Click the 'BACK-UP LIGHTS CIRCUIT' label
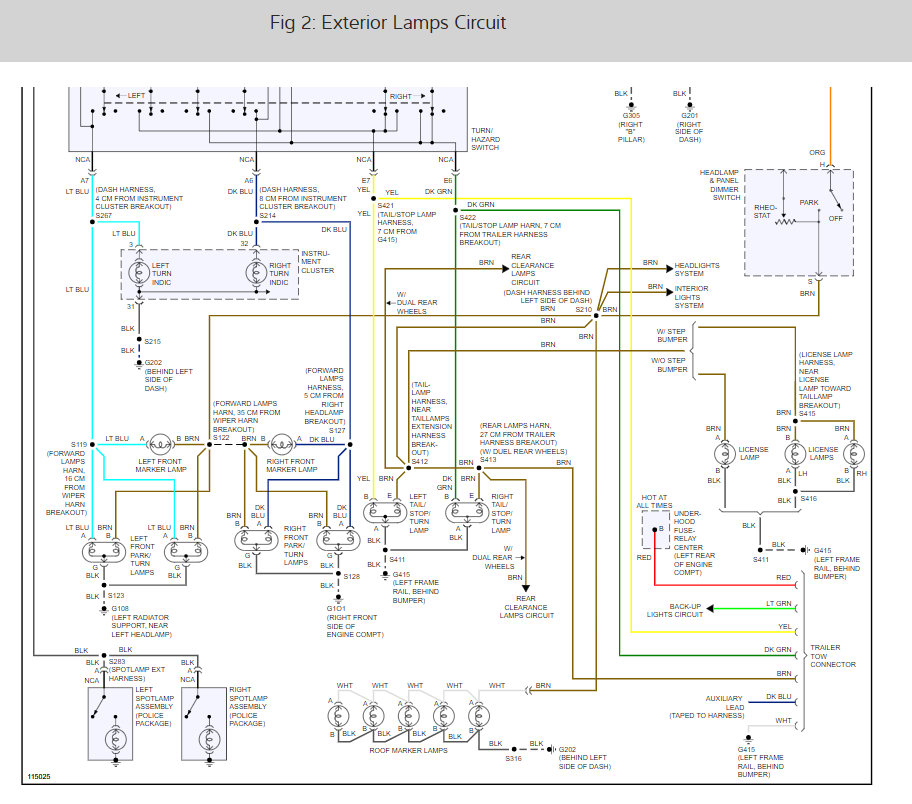The height and width of the screenshot is (804, 912). [x=675, y=610]
